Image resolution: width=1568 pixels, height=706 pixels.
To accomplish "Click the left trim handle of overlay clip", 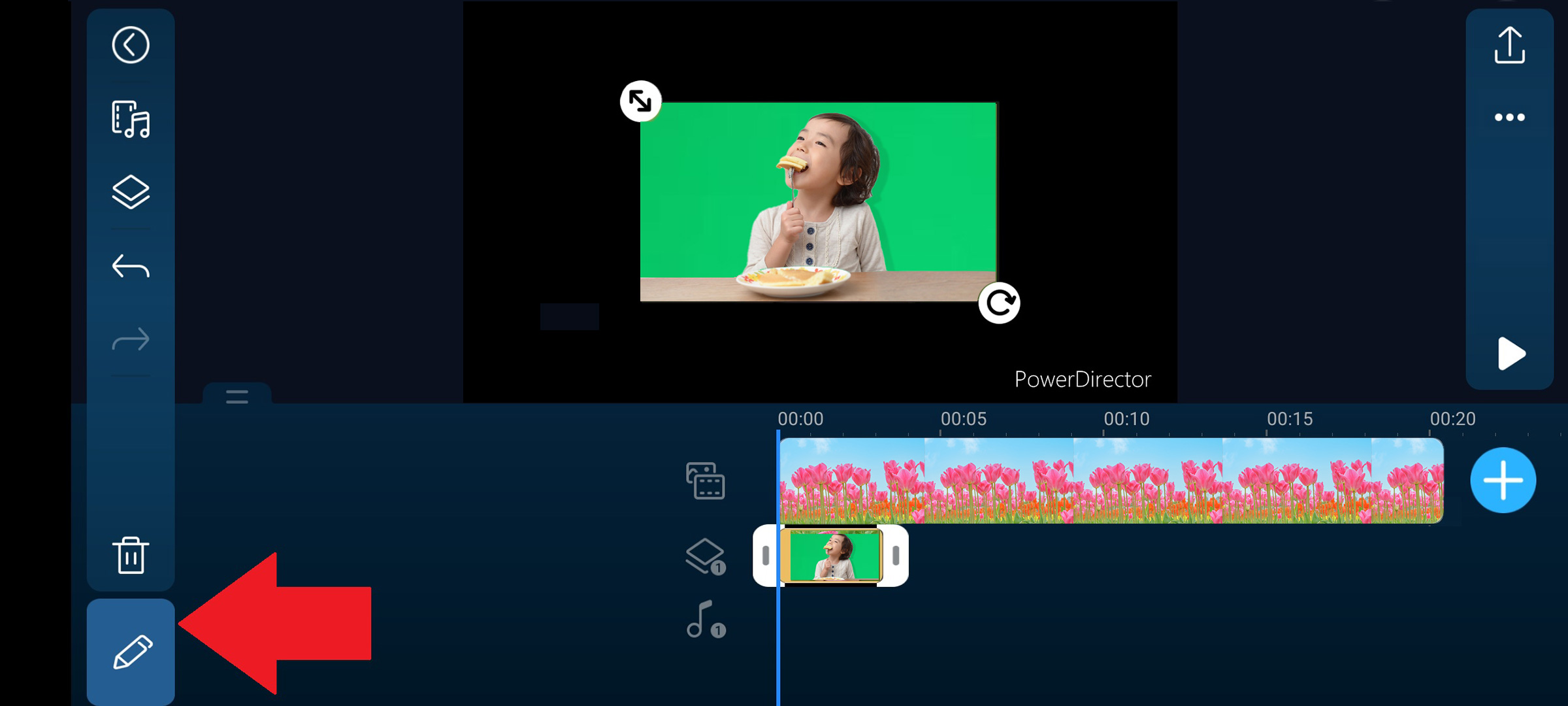I will [x=766, y=556].
